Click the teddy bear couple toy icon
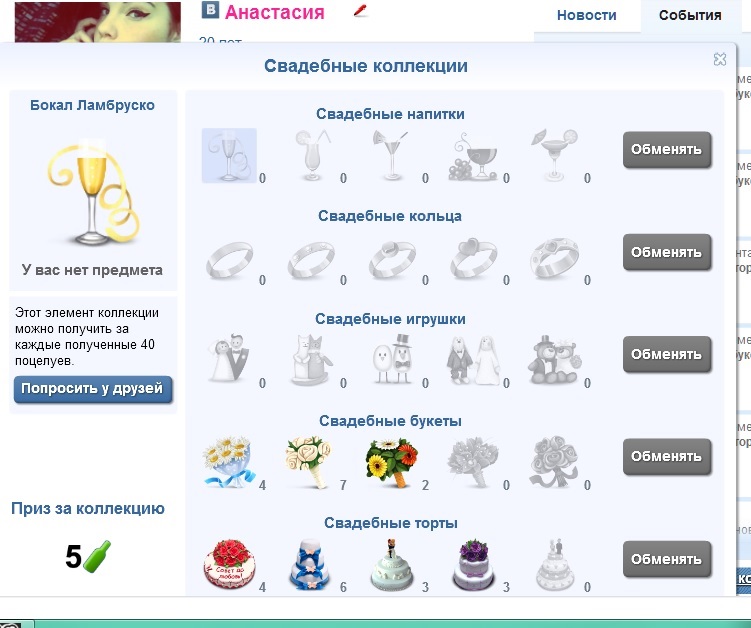This screenshot has width=751, height=628. coord(555,360)
